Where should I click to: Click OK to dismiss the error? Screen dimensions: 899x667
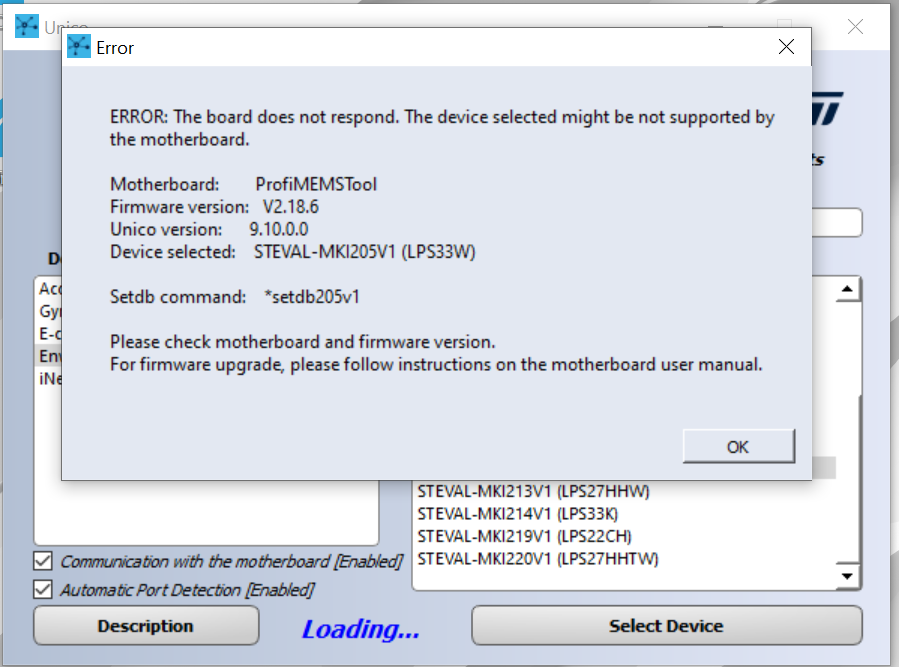point(738,446)
